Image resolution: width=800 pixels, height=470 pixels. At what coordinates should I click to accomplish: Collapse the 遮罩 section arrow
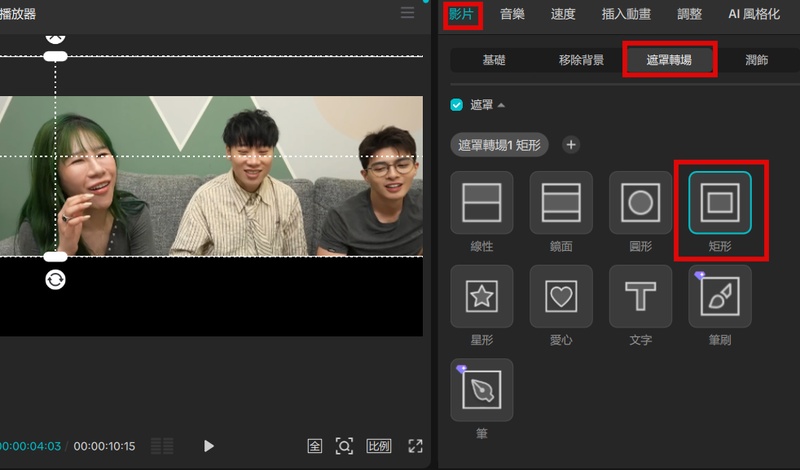(x=501, y=105)
